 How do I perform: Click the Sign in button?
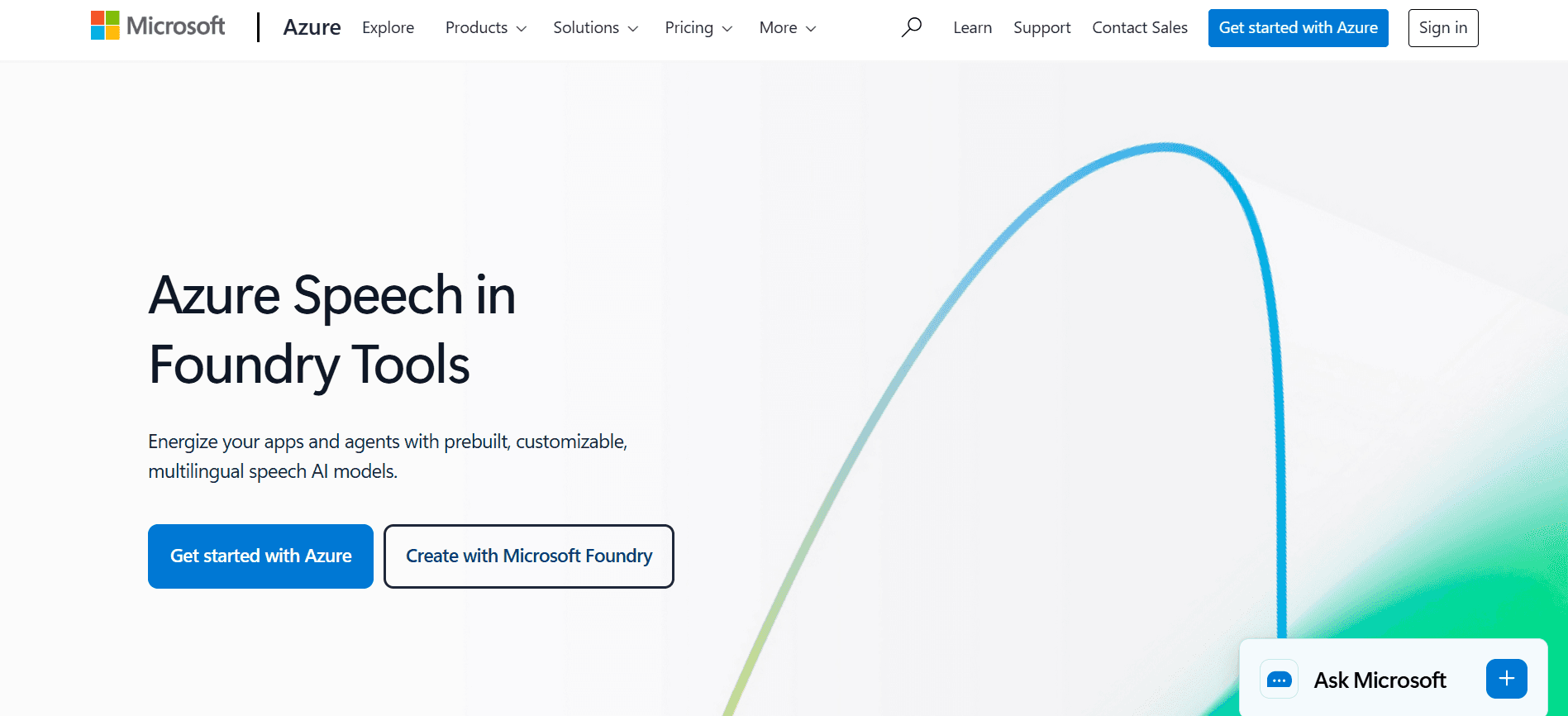click(1442, 28)
